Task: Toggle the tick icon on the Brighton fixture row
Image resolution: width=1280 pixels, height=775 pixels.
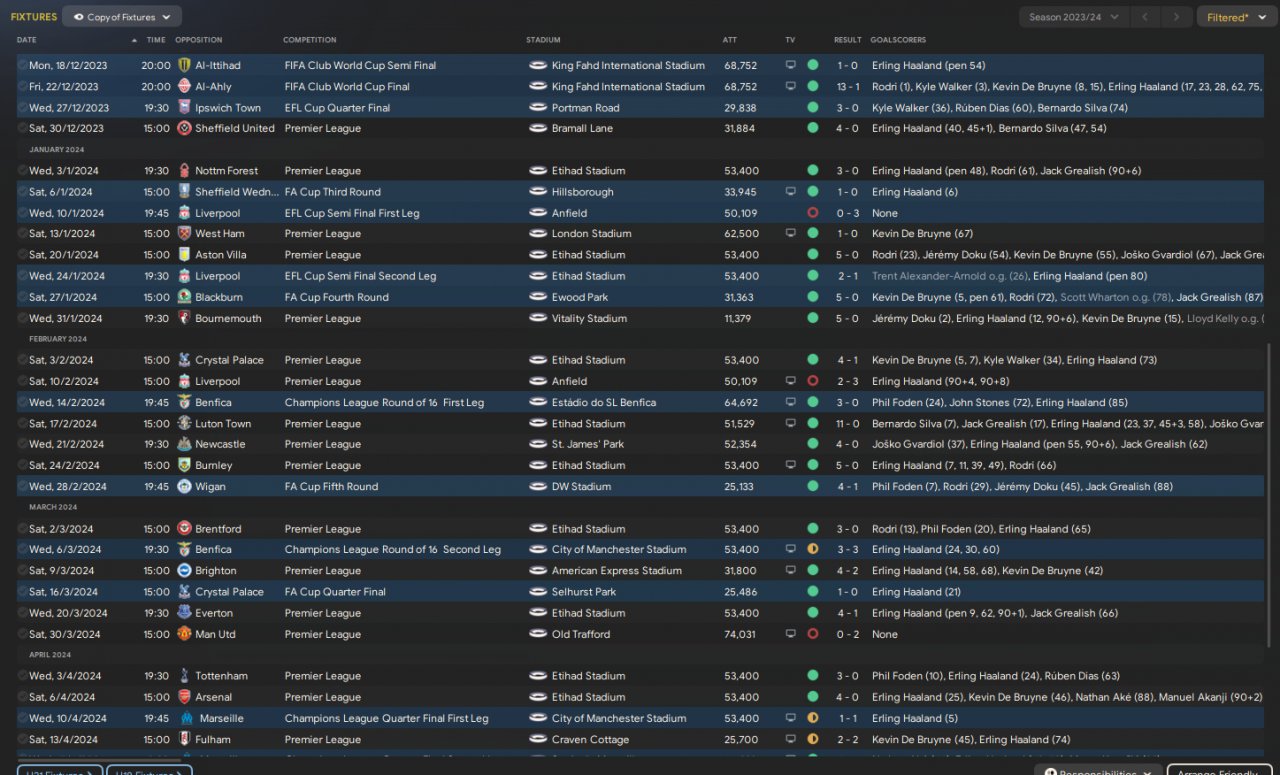Action: [22, 571]
